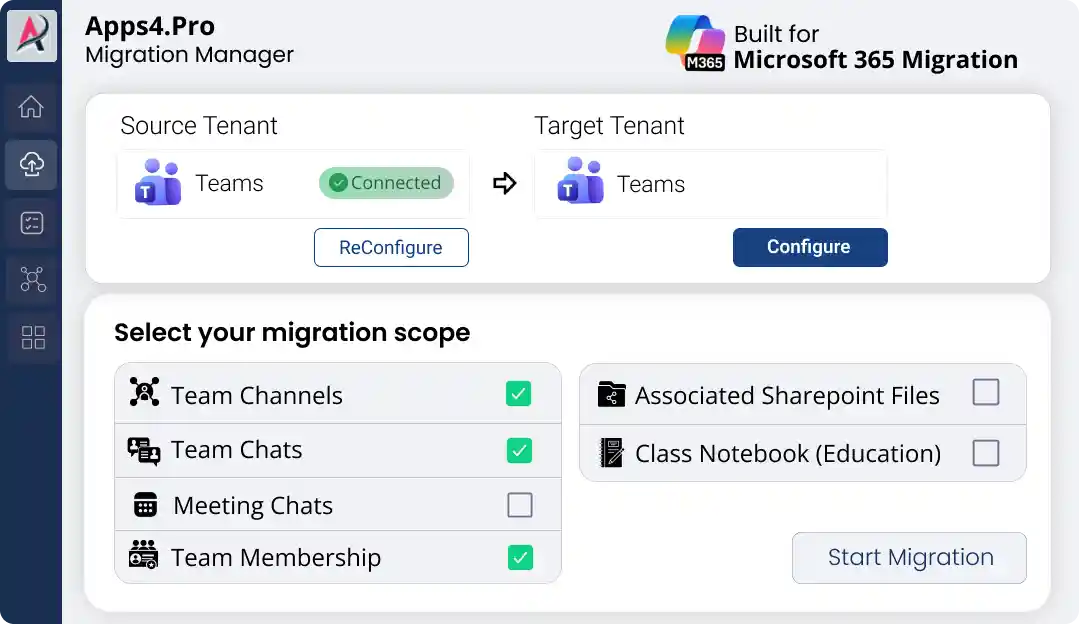Viewport: 1079px width, 624px height.
Task: Open the network nodes sidebar icon
Action: coord(32,279)
